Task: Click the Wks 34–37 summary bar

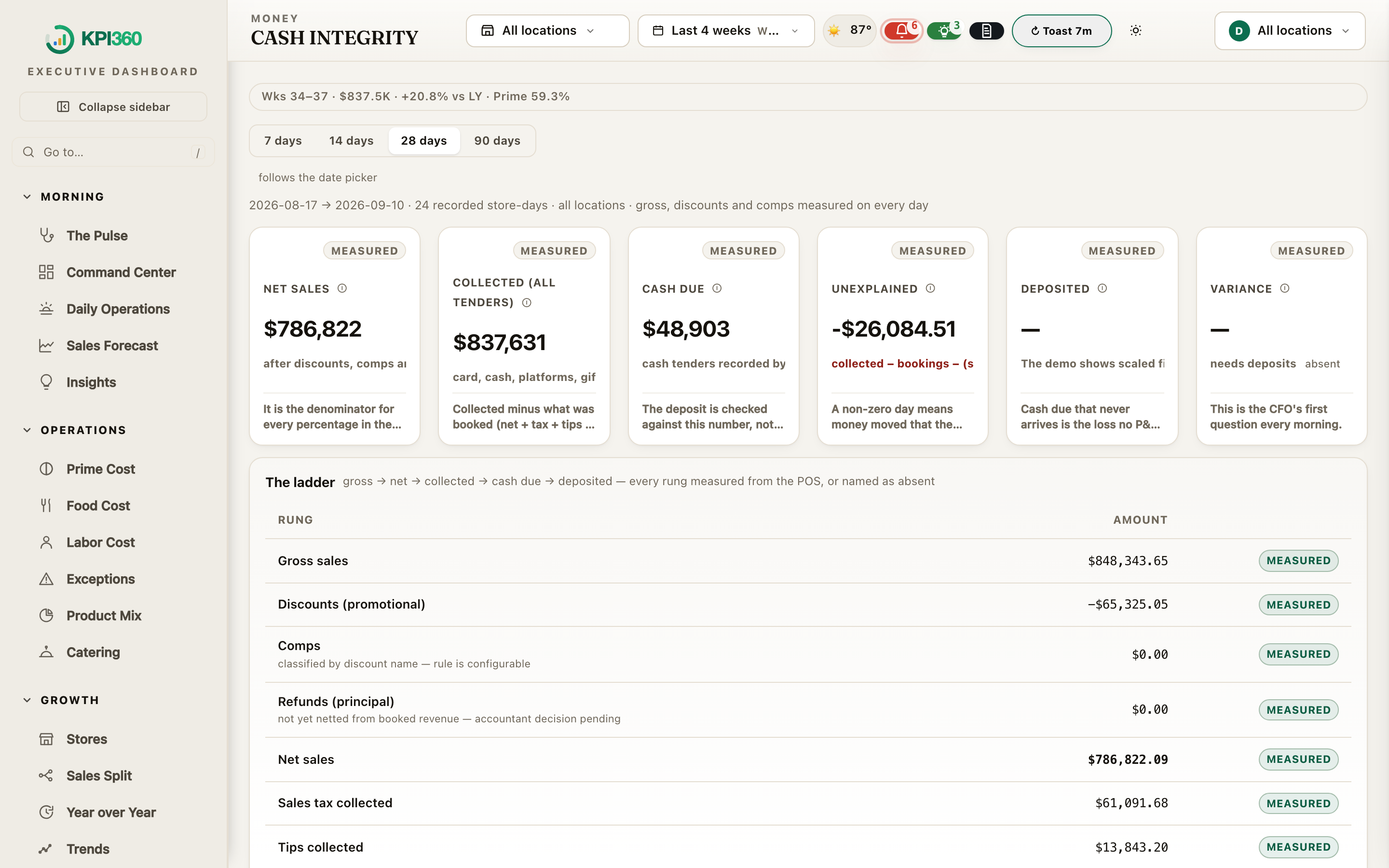Action: tap(807, 96)
